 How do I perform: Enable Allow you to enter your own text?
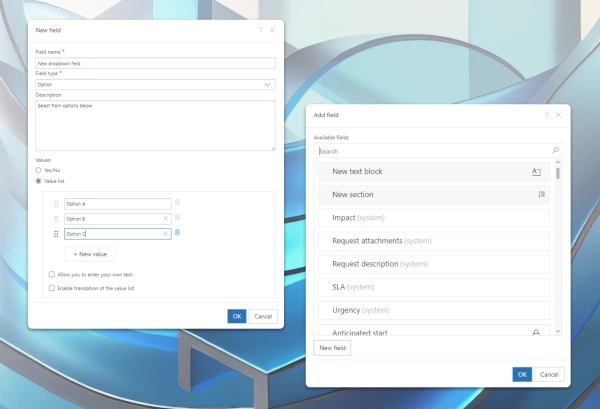(x=52, y=274)
